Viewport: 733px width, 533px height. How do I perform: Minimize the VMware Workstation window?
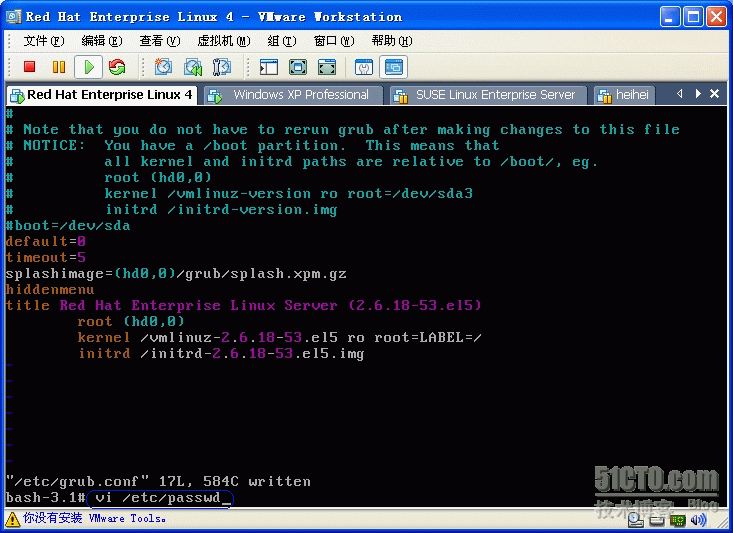(x=670, y=17)
